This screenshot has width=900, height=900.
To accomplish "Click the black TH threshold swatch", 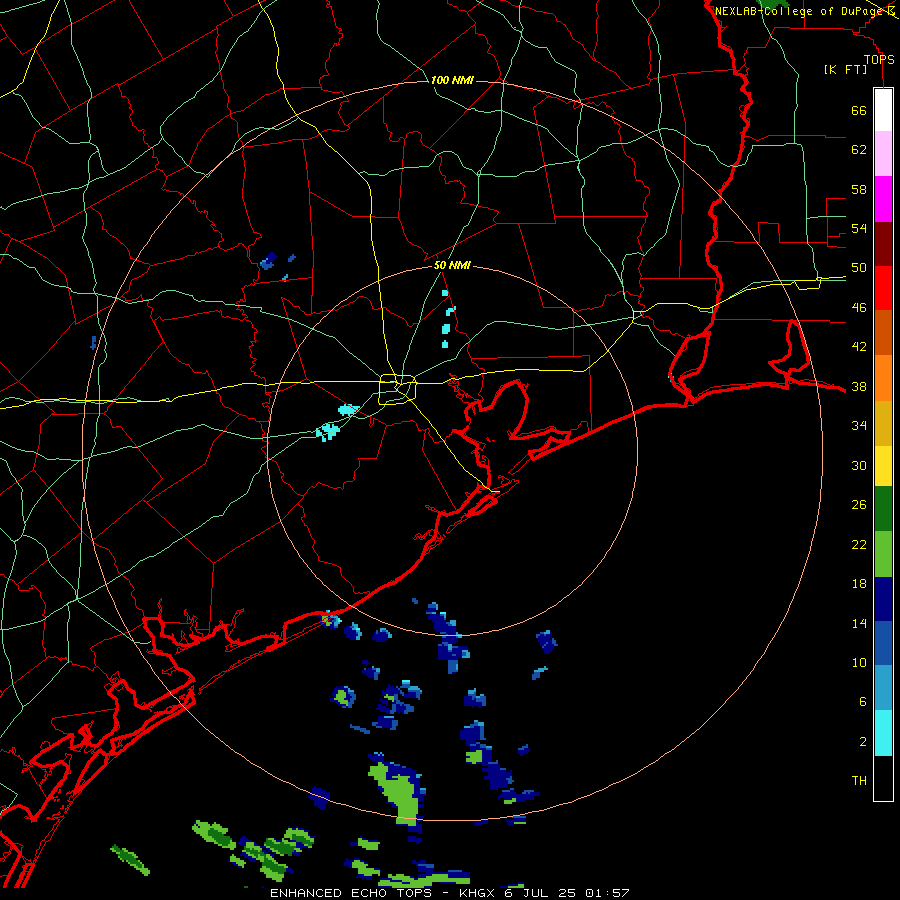I will click(883, 778).
